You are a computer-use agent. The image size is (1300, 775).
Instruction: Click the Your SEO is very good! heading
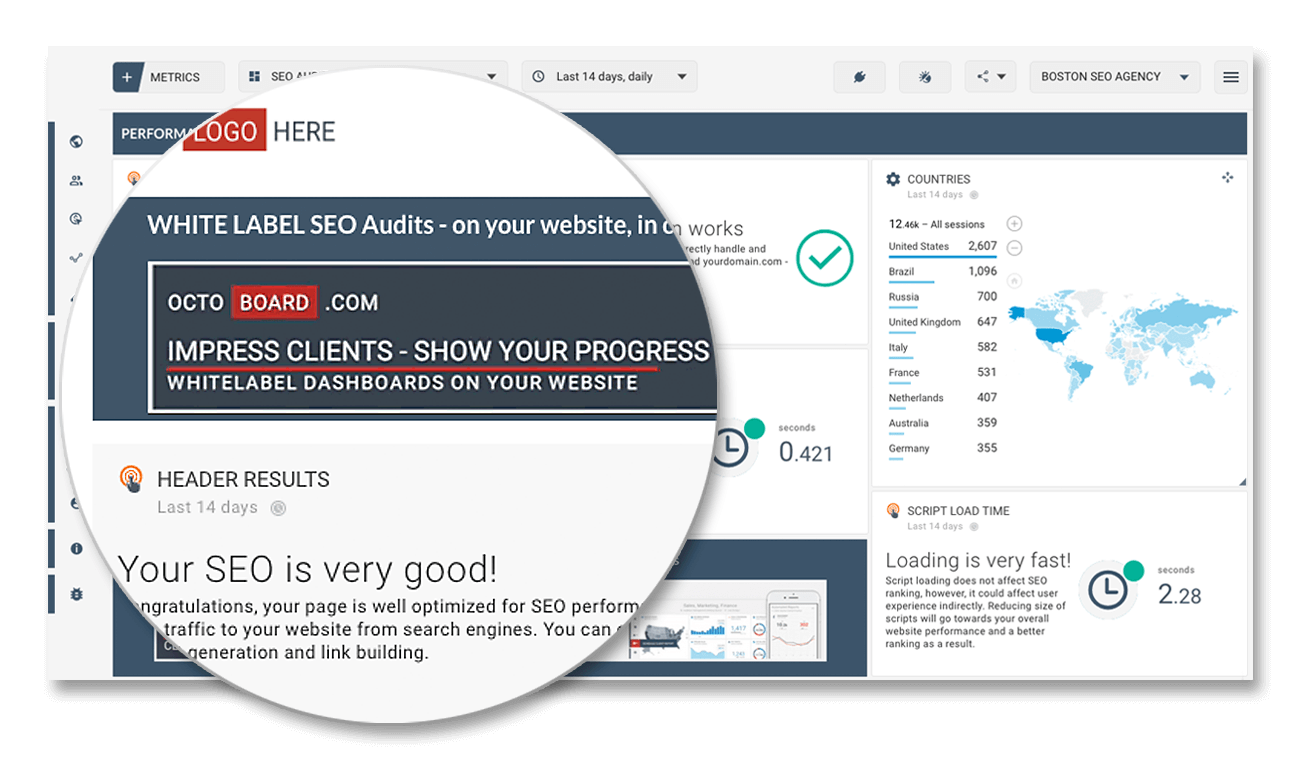tap(307, 569)
